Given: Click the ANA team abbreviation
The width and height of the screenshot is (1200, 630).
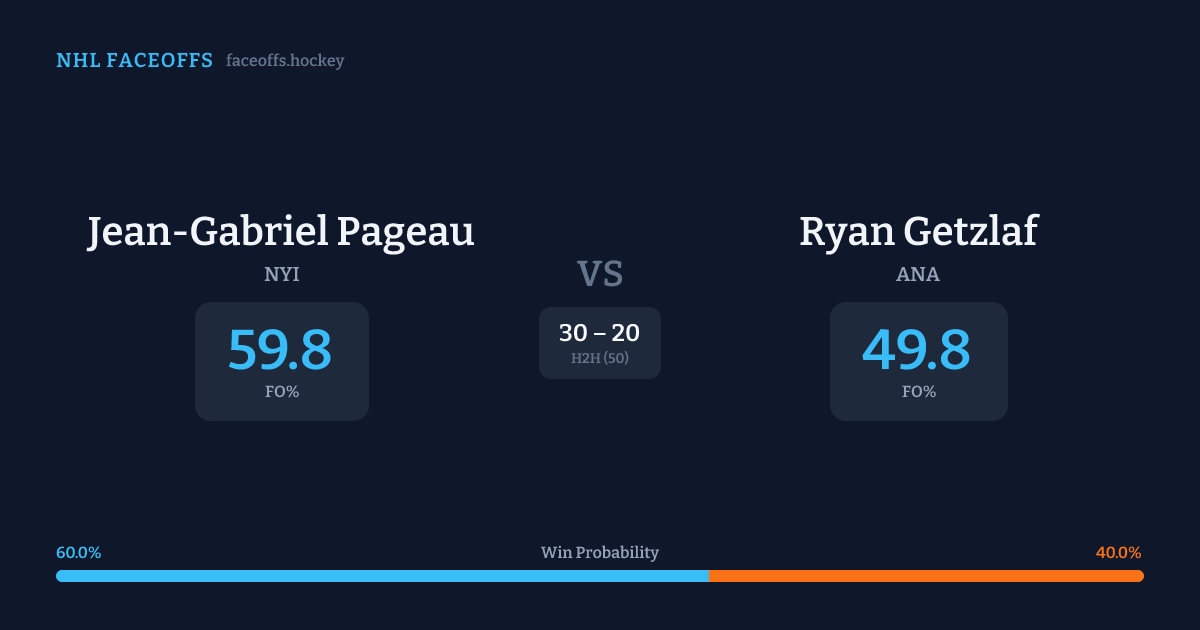Looking at the screenshot, I should [918, 275].
